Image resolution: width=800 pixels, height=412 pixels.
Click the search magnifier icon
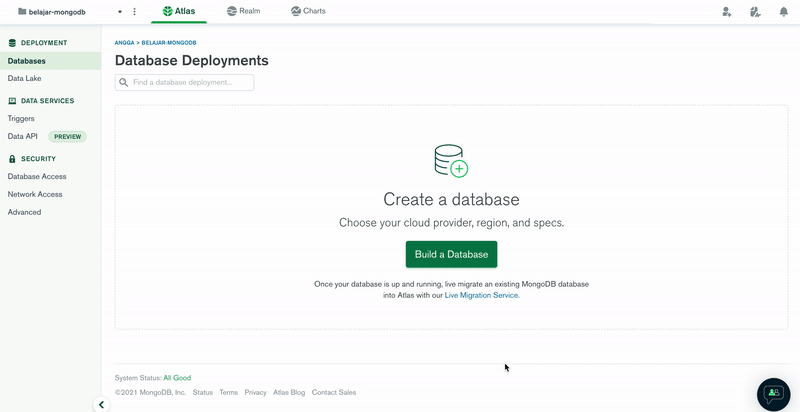pyautogui.click(x=123, y=83)
